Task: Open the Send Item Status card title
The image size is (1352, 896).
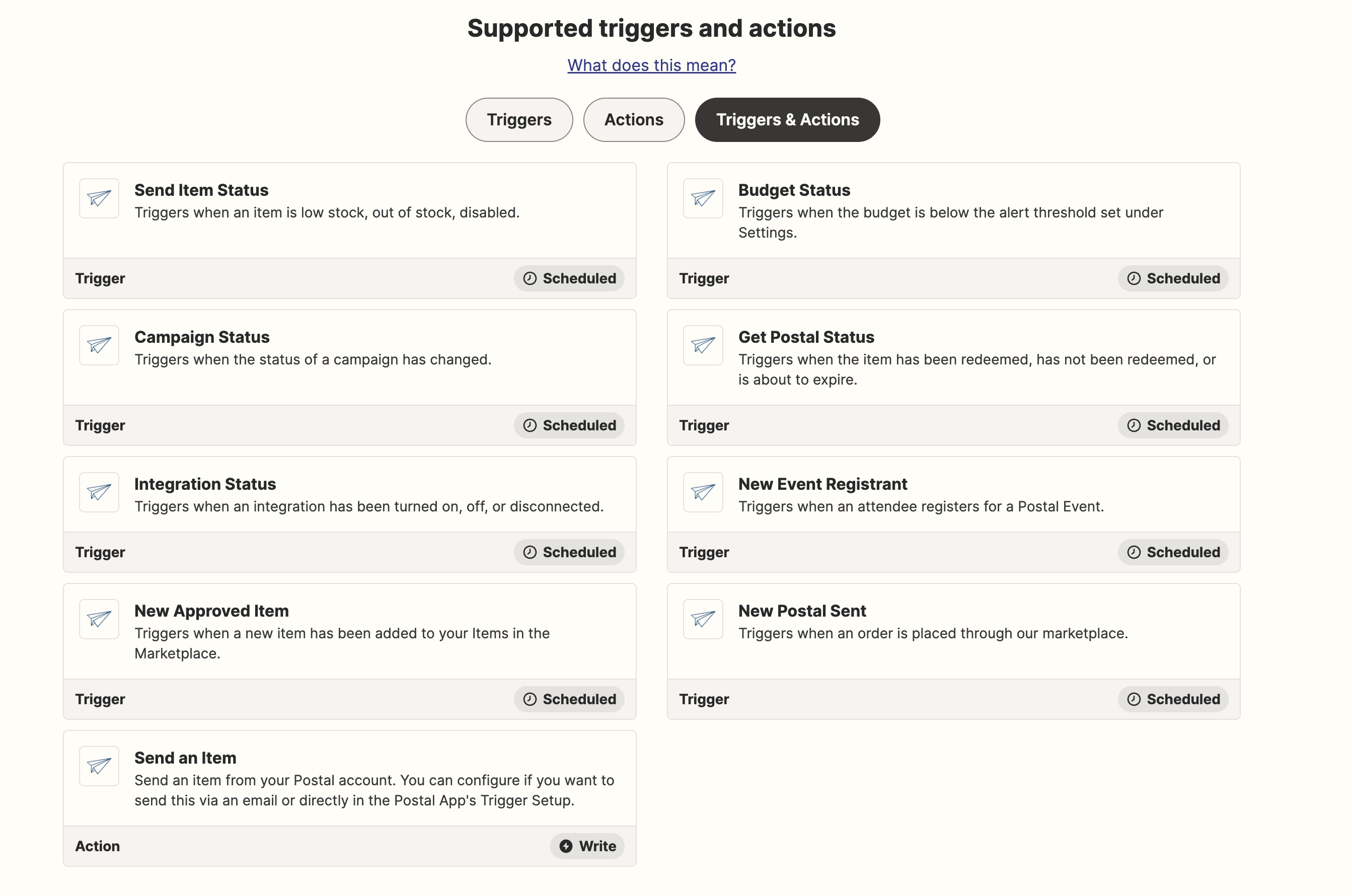Action: pyautogui.click(x=201, y=190)
